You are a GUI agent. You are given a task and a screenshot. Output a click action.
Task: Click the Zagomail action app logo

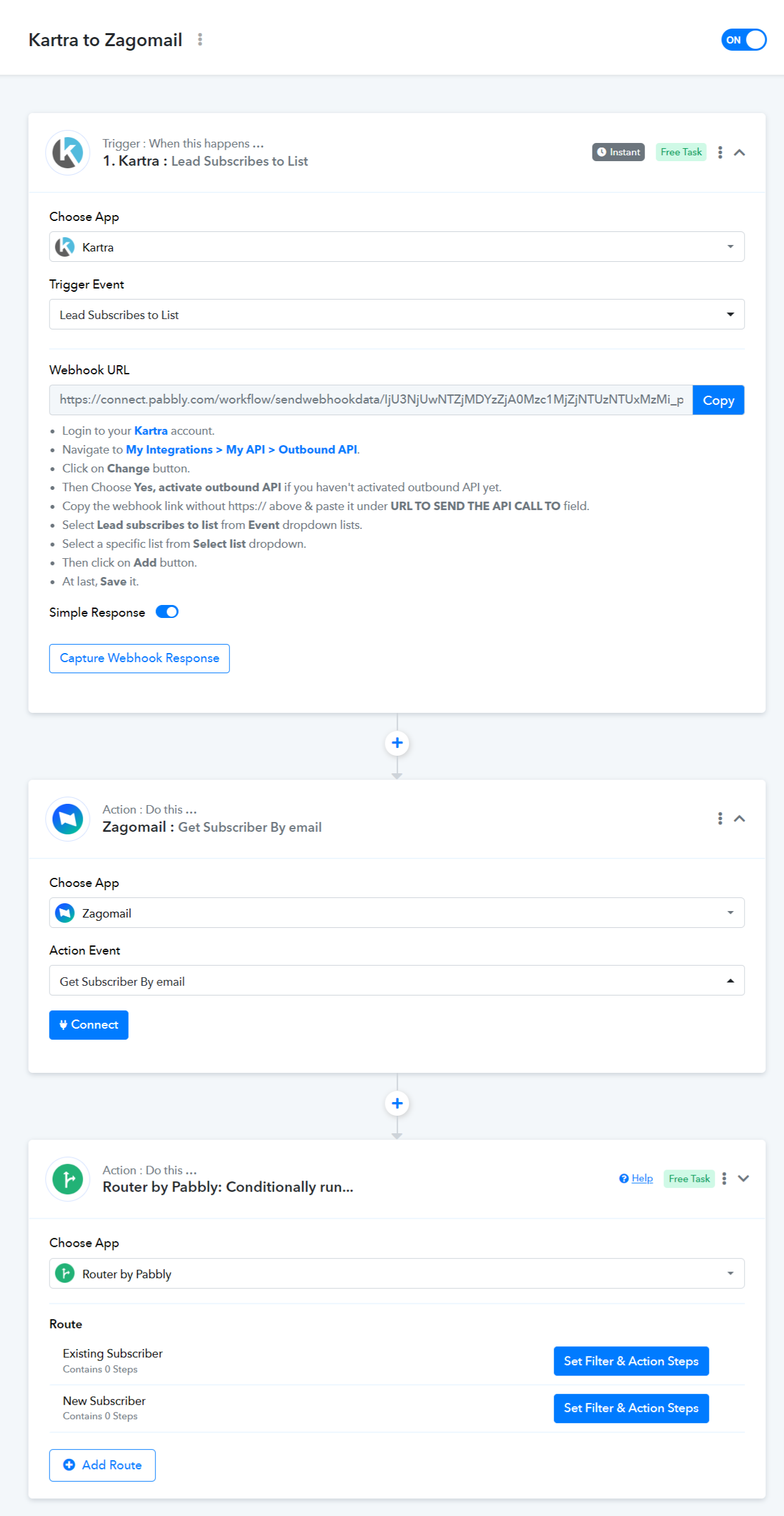(68, 819)
